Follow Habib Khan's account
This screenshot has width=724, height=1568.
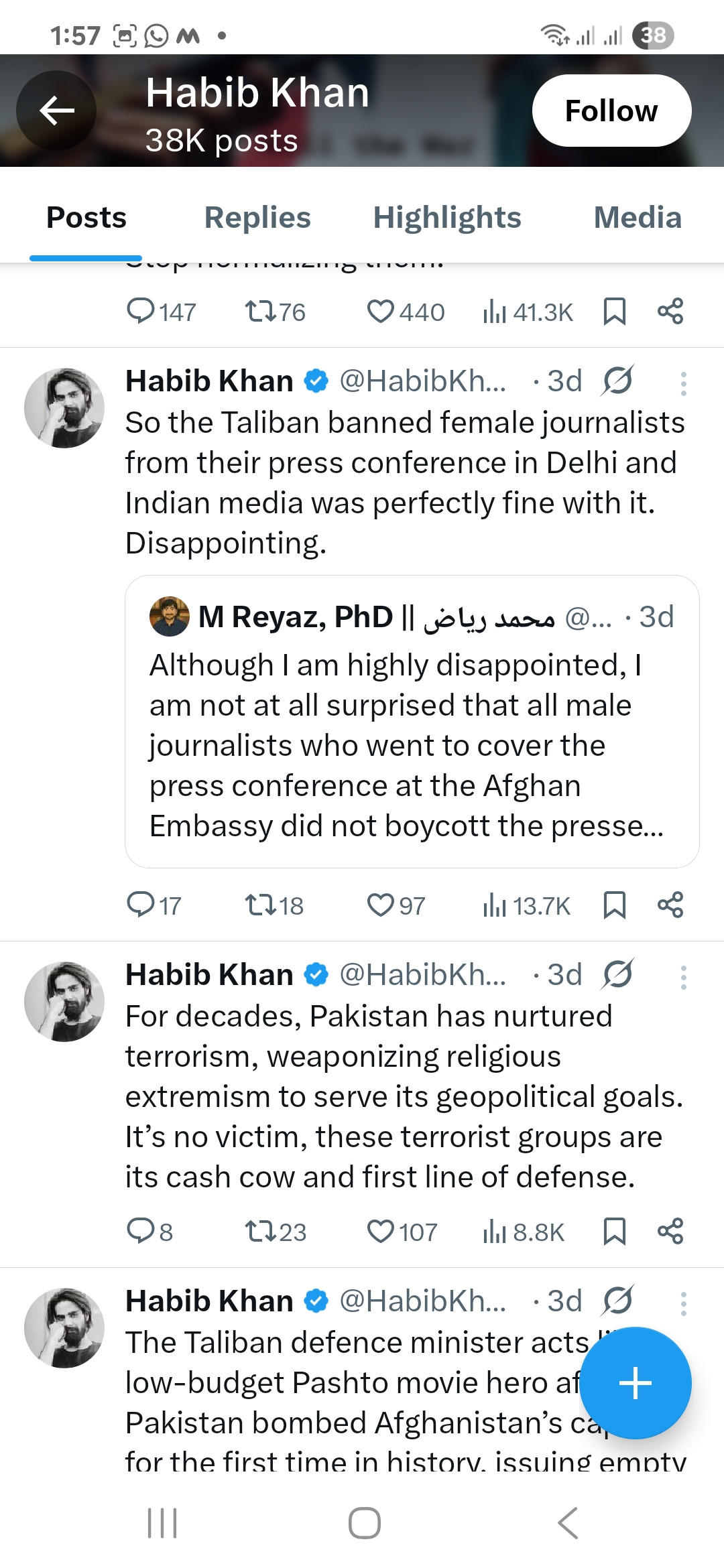[x=611, y=111]
